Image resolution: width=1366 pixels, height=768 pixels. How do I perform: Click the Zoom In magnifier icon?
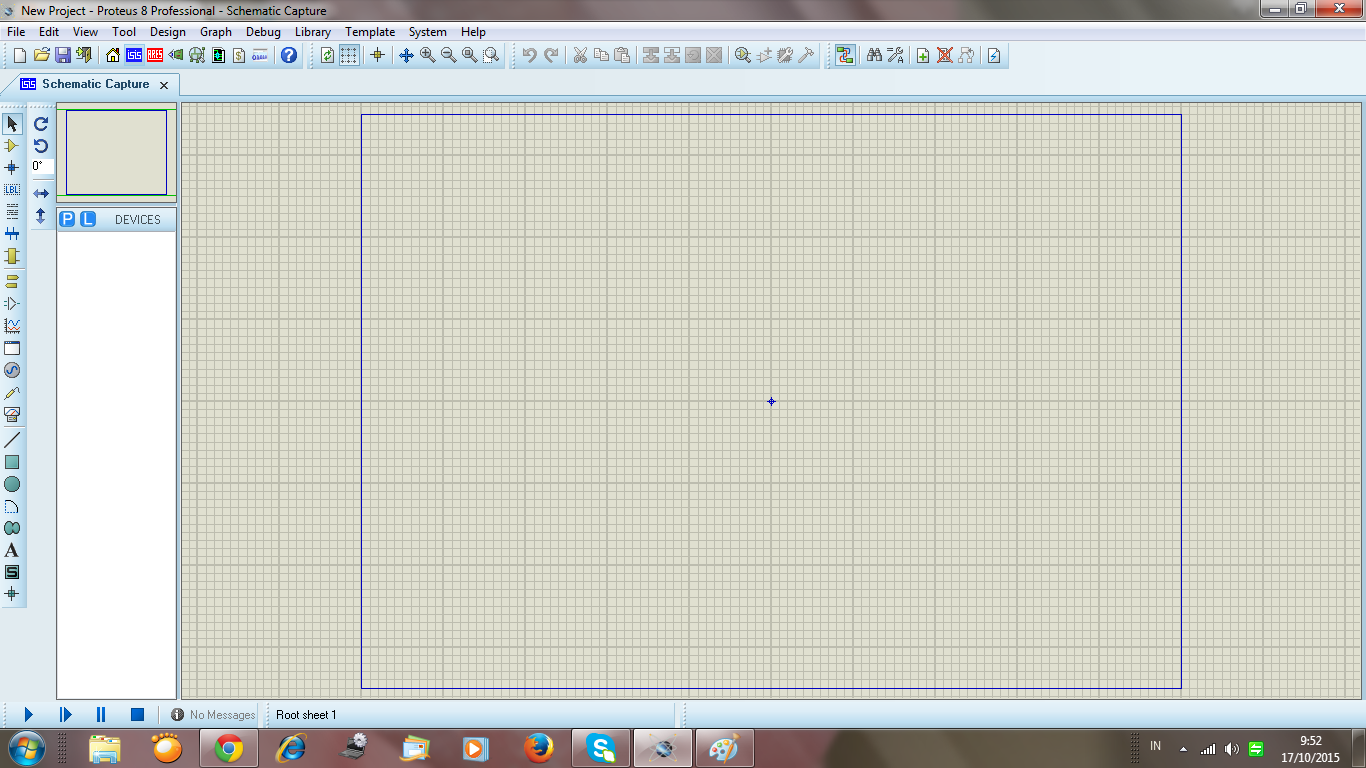[428, 55]
